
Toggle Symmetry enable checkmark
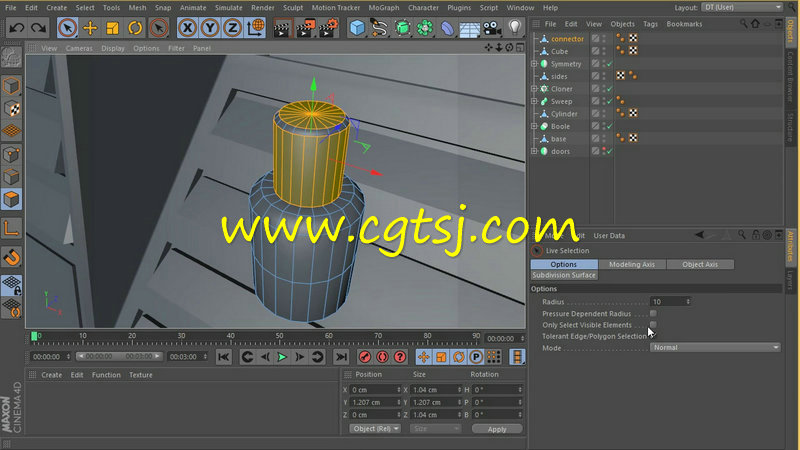click(x=610, y=64)
